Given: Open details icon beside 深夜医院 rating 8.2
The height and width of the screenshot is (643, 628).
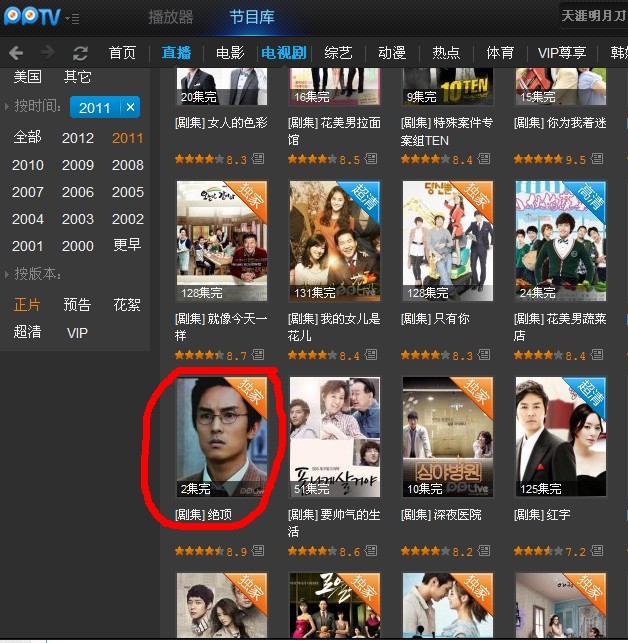Looking at the screenshot, I should [x=484, y=550].
